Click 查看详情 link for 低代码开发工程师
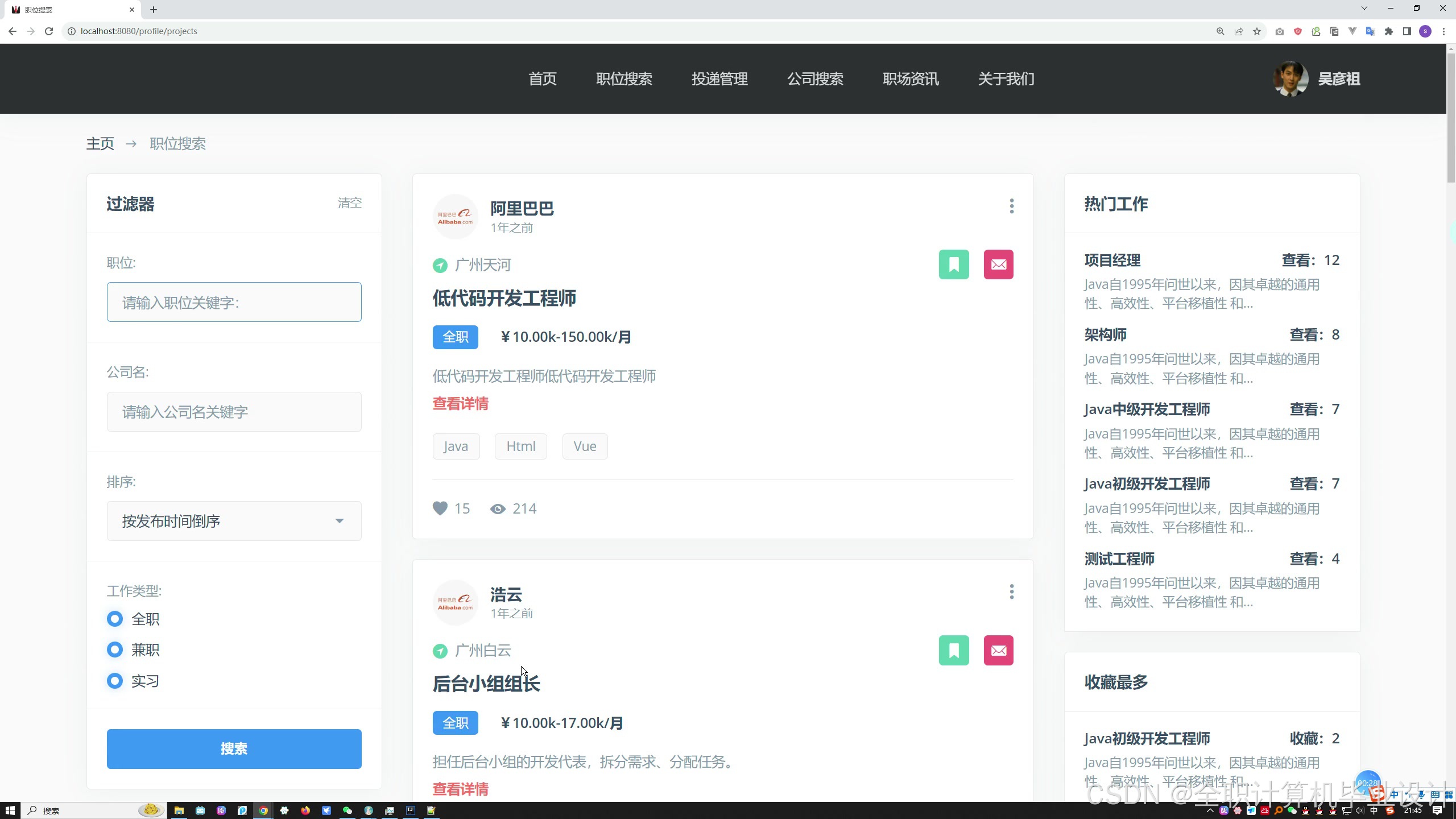This screenshot has height=819, width=1456. coord(460,404)
